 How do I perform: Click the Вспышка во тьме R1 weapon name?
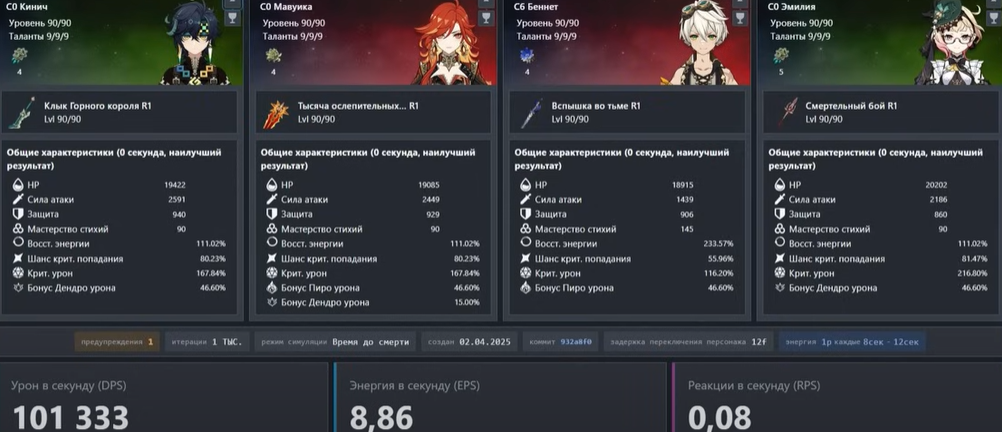tap(596, 106)
